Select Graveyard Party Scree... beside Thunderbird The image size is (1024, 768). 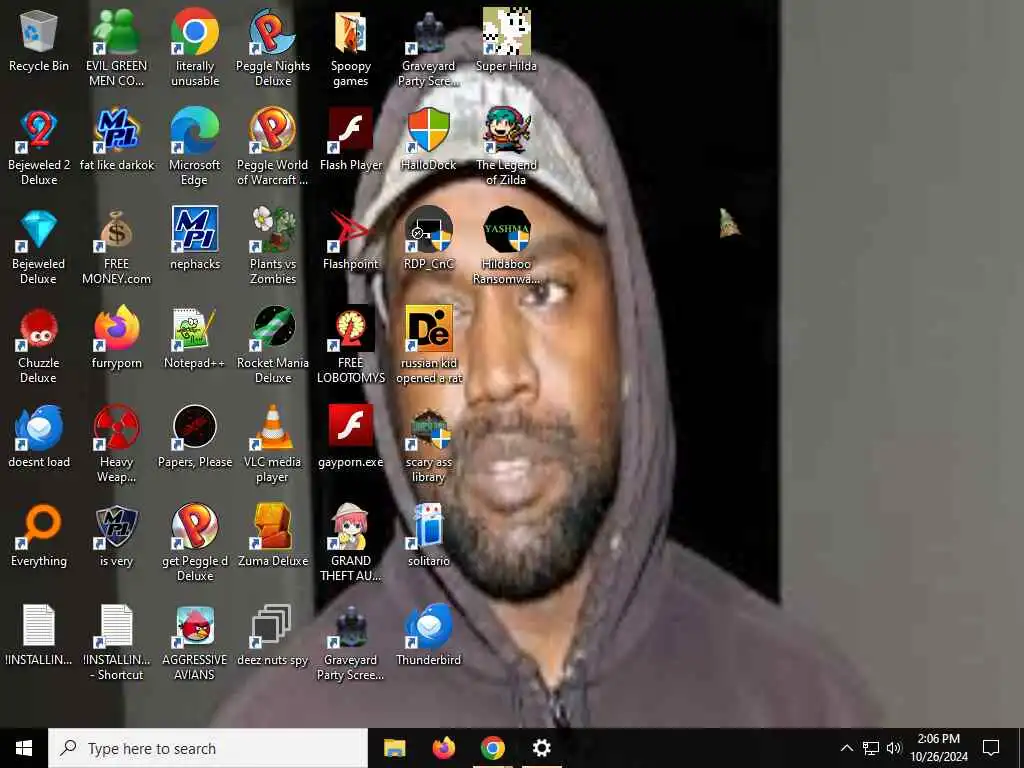(x=351, y=627)
